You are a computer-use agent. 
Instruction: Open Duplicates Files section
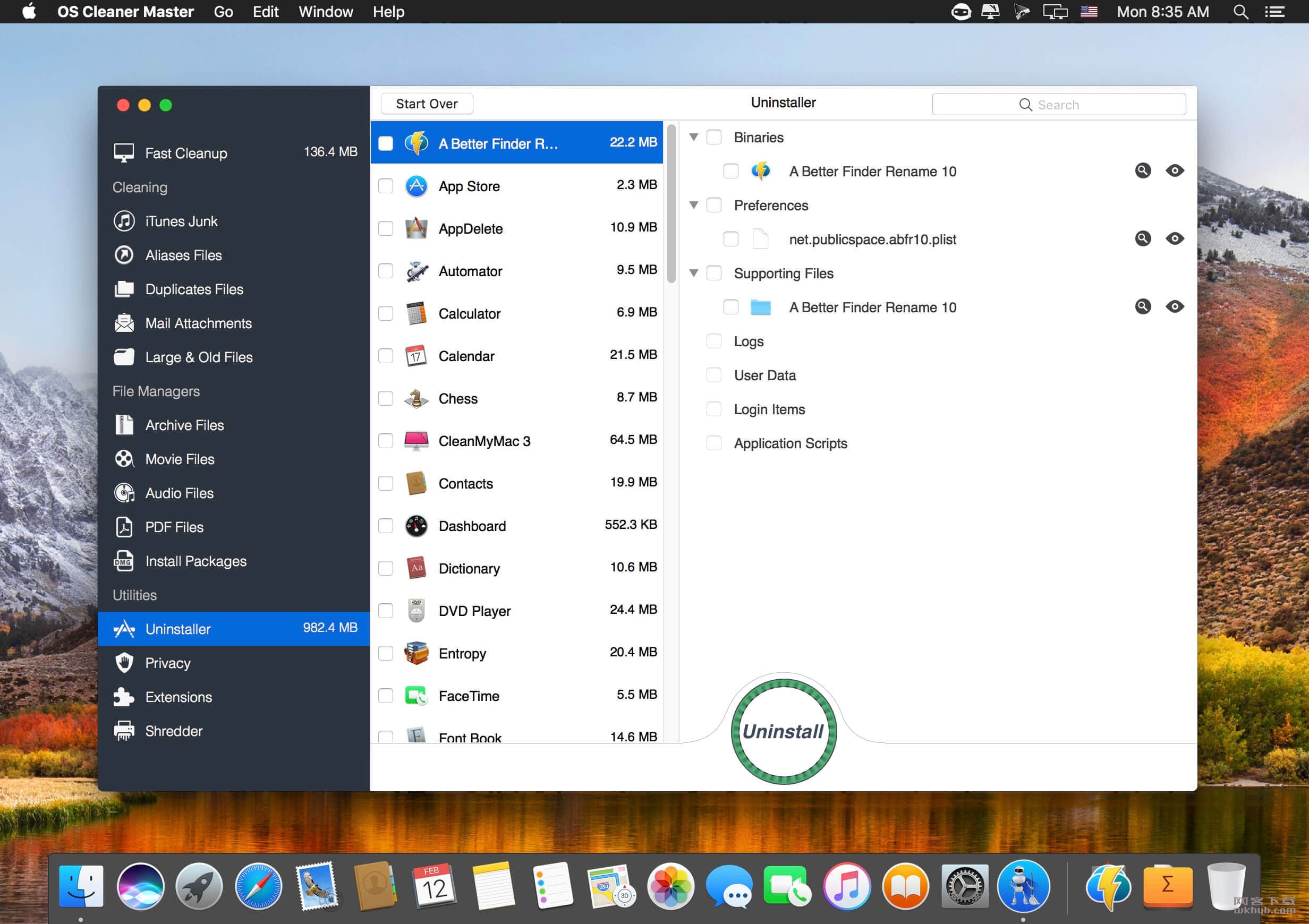234,289
